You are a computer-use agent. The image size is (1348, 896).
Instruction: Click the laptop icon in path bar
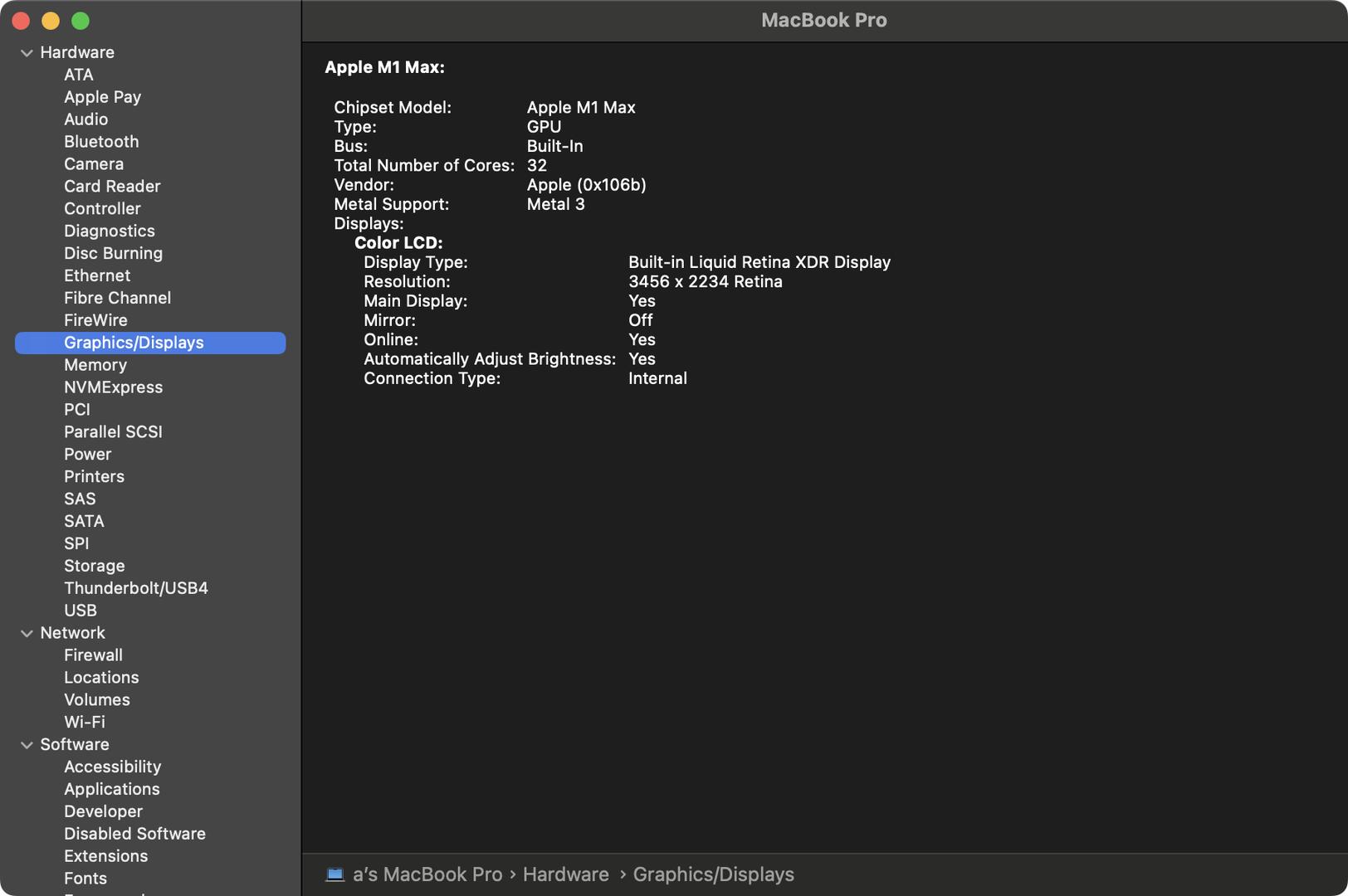point(335,874)
